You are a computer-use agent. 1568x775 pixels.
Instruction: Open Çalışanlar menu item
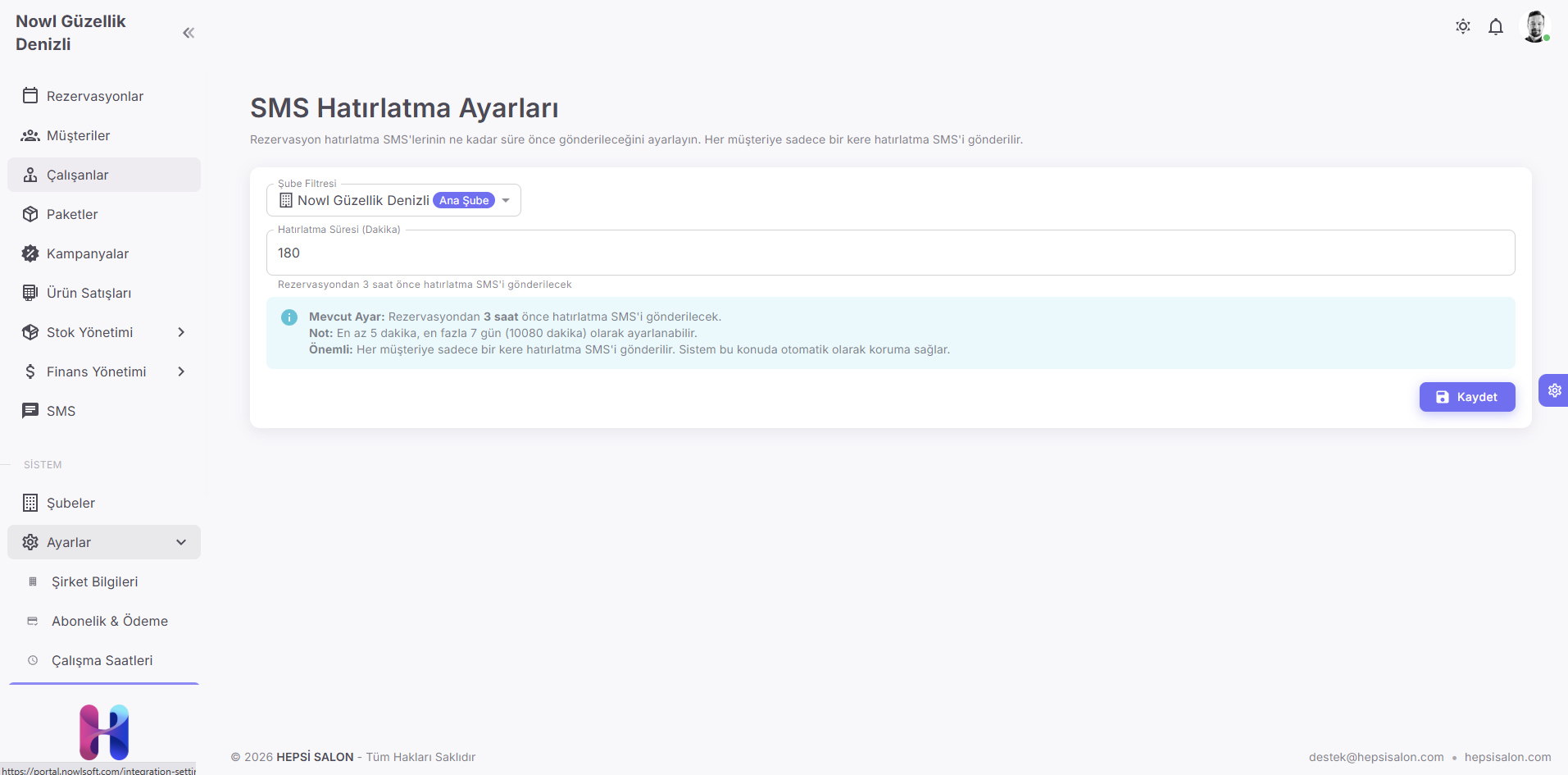[78, 175]
